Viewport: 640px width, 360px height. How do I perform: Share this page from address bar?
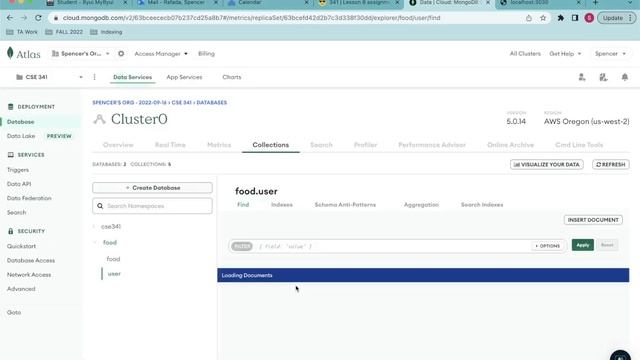pos(529,18)
